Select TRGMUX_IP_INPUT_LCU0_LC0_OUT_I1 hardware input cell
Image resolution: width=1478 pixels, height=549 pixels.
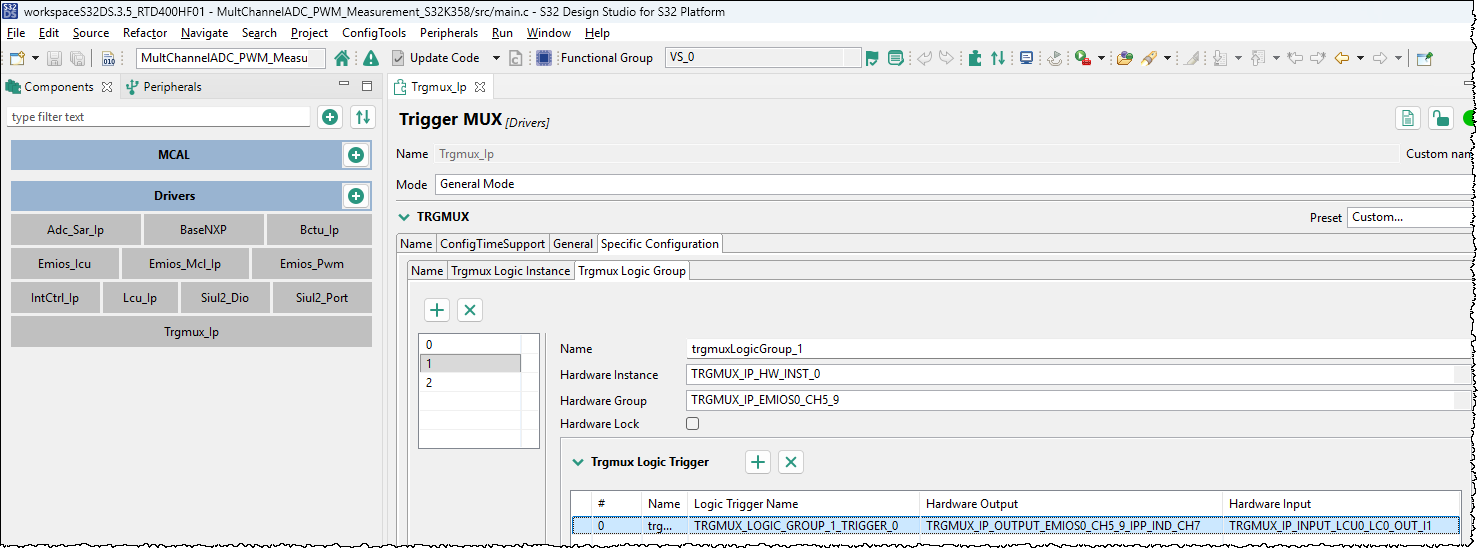(1341, 526)
